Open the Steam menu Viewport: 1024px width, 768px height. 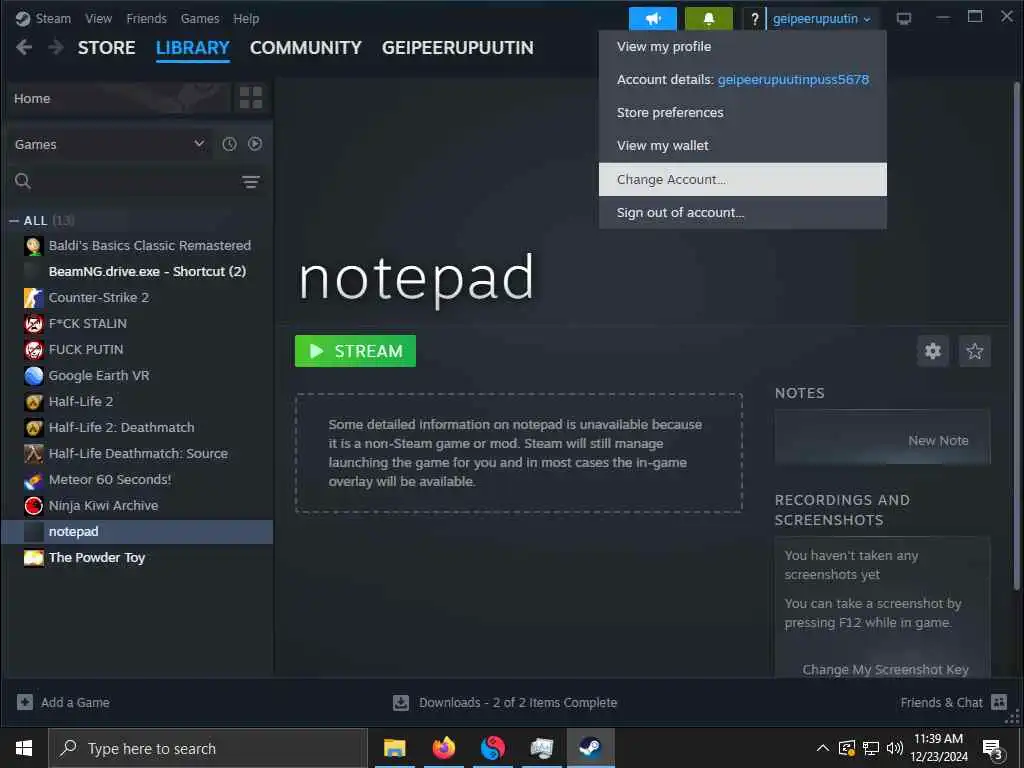pos(53,18)
